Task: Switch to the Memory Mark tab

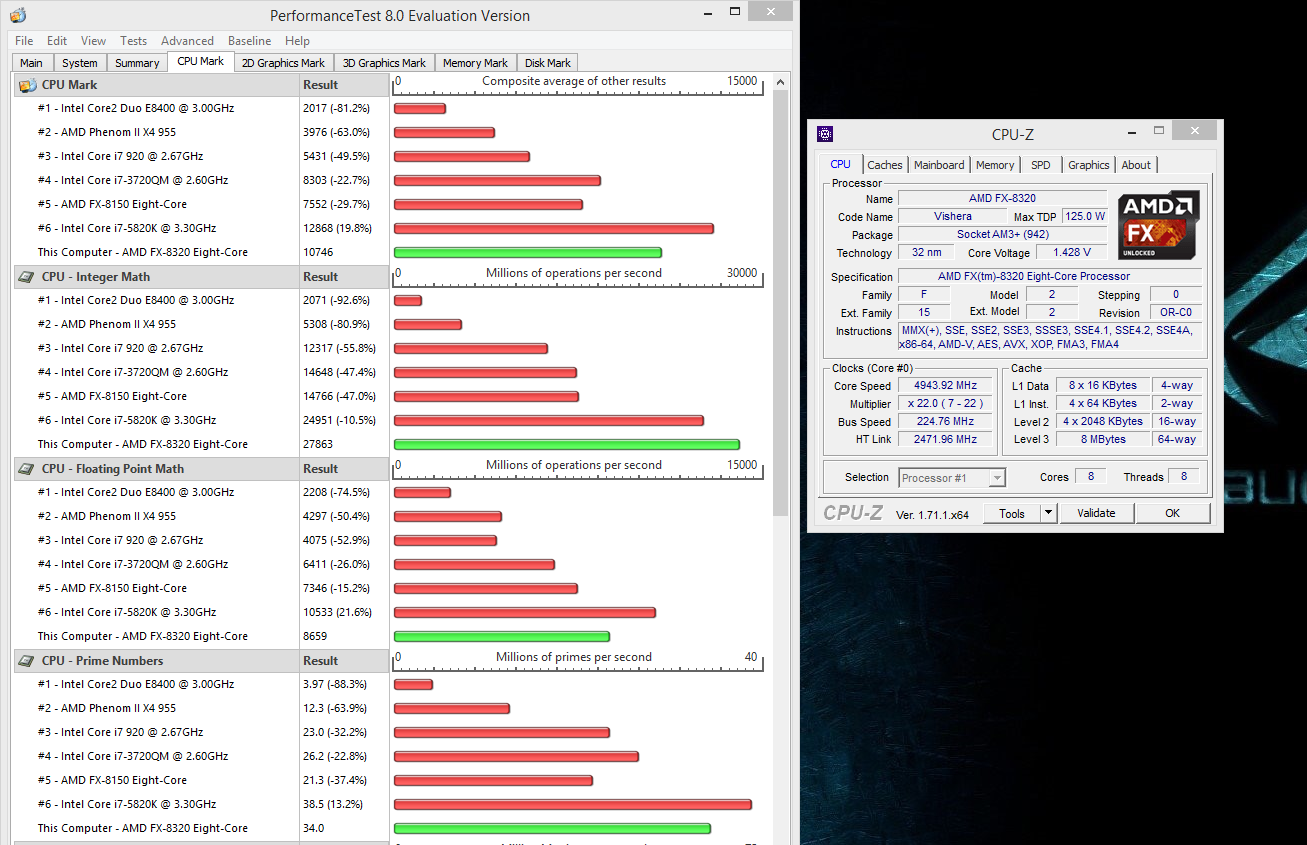Action: [x=475, y=63]
